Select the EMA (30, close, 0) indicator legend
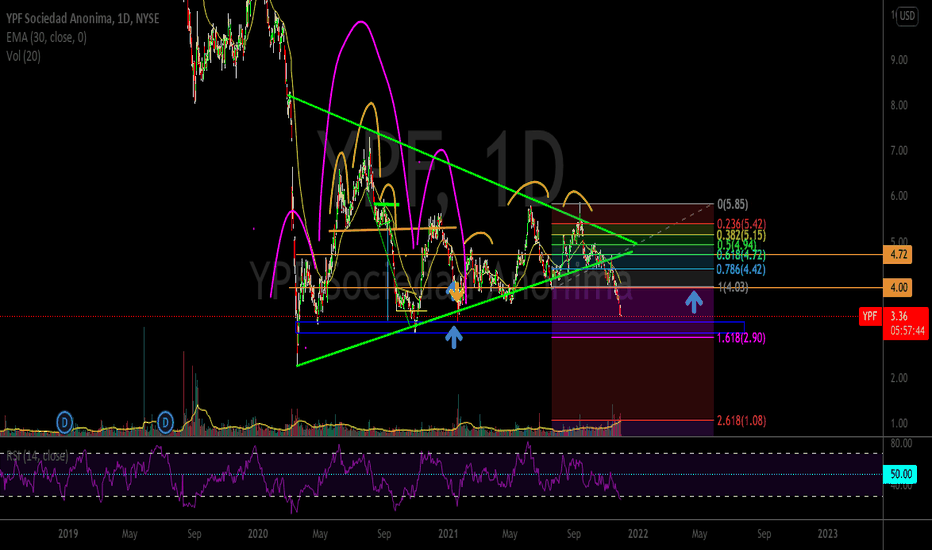This screenshot has height=550, width=932. pyautogui.click(x=46, y=37)
